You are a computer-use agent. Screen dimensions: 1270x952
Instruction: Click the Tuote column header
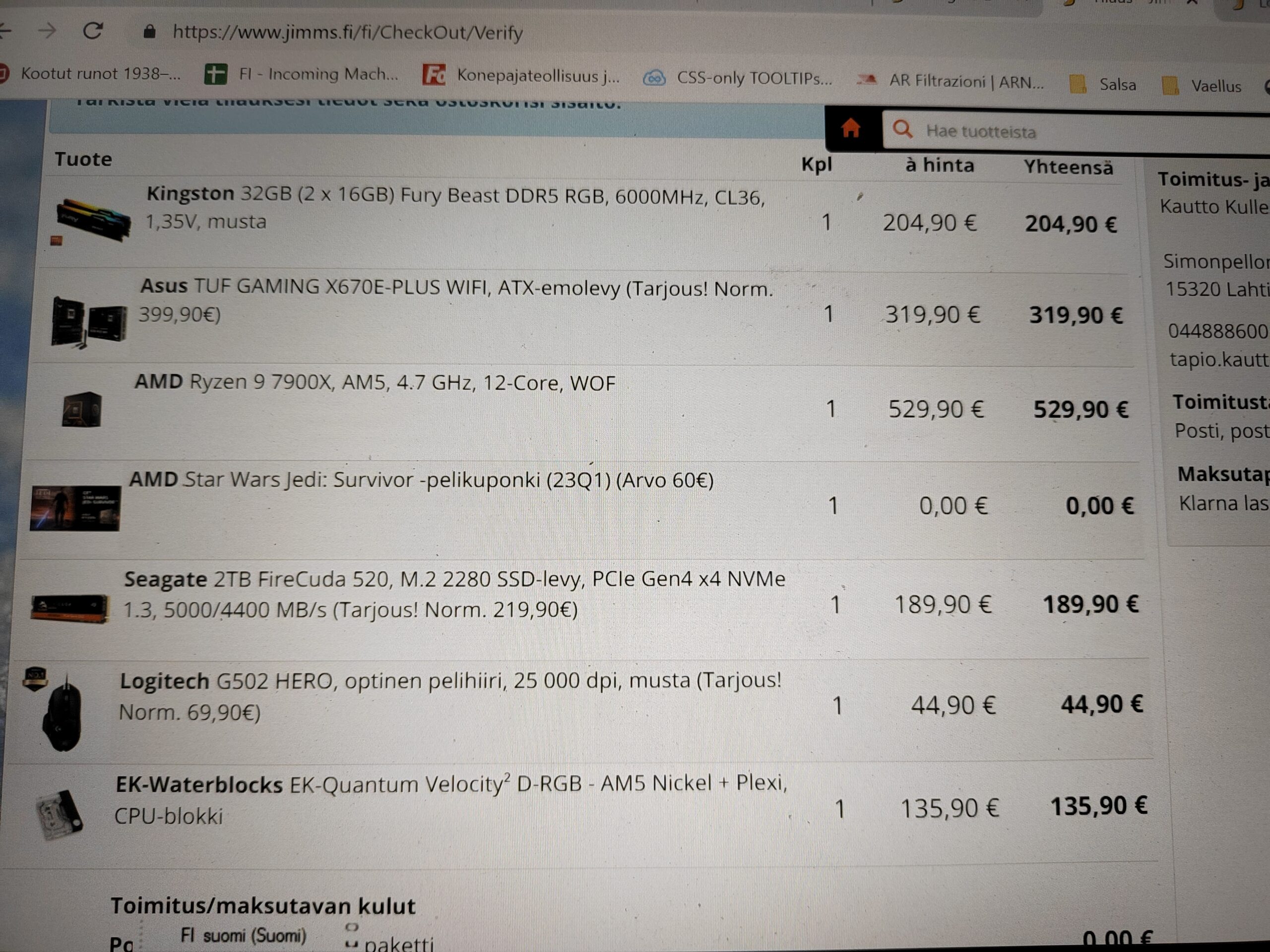tap(83, 159)
